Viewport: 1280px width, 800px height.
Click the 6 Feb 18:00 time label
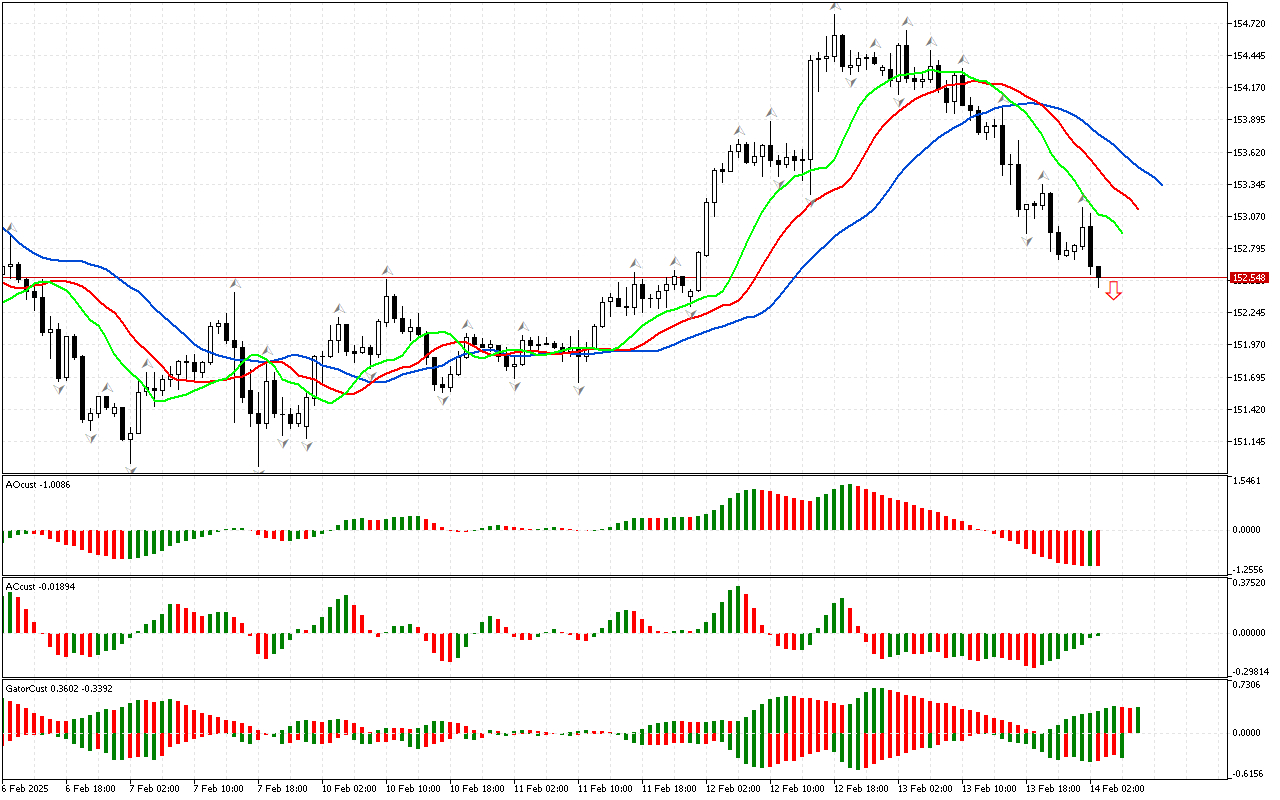91,788
